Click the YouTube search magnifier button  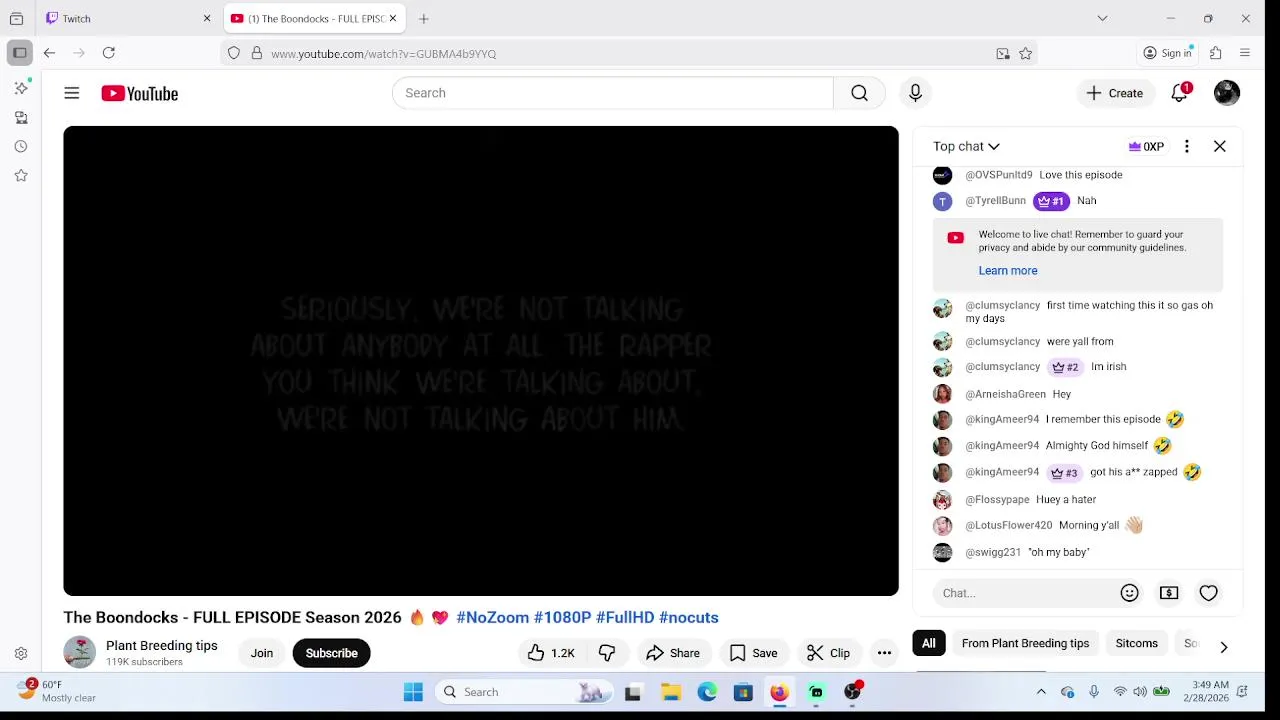tap(859, 93)
